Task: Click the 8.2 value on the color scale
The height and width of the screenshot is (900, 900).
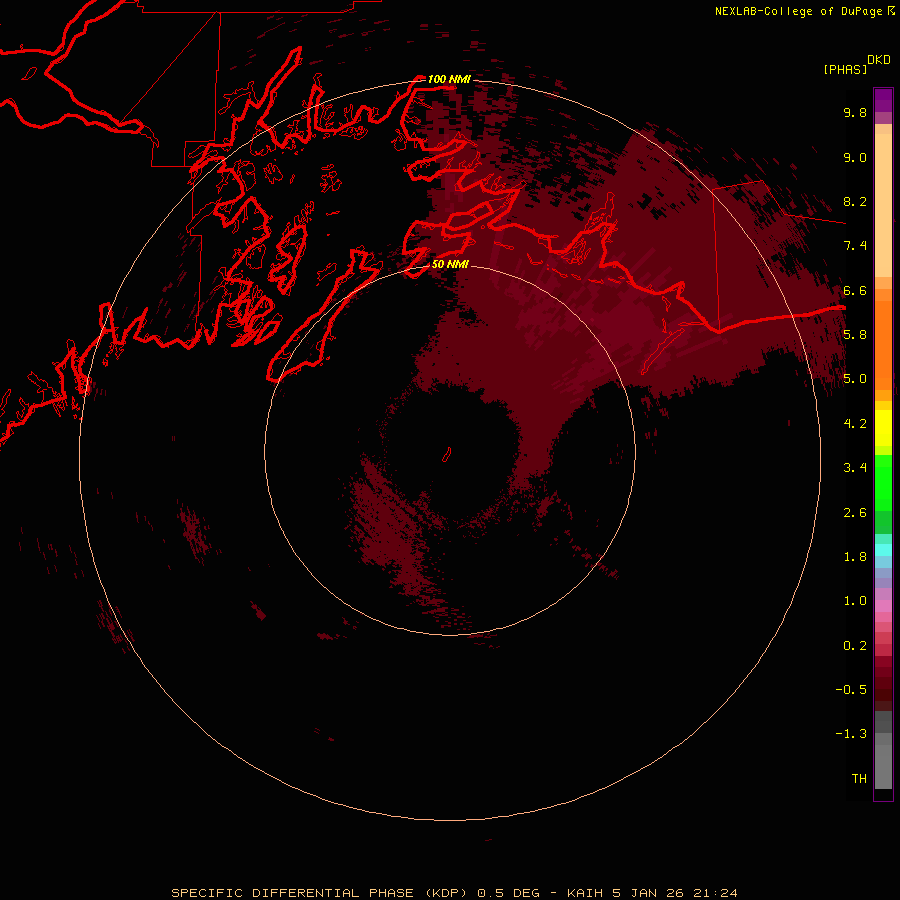Action: 855,202
